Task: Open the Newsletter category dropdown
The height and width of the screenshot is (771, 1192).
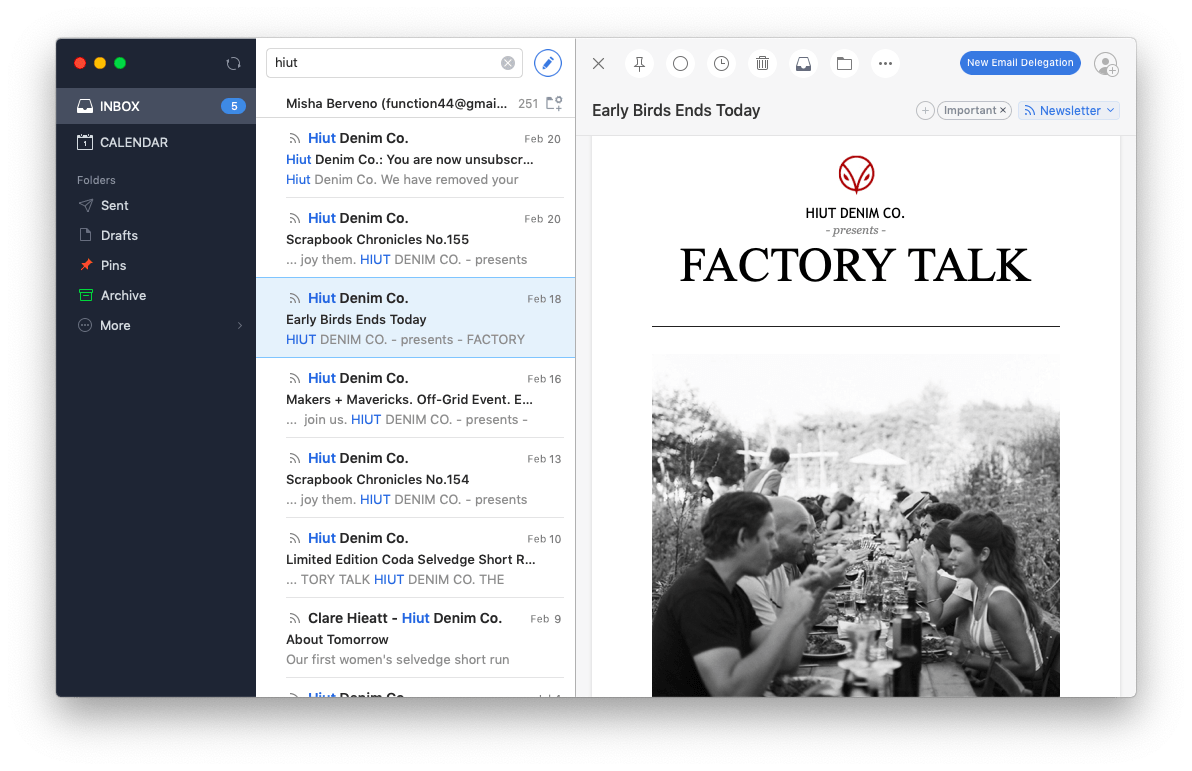Action: tap(1069, 111)
